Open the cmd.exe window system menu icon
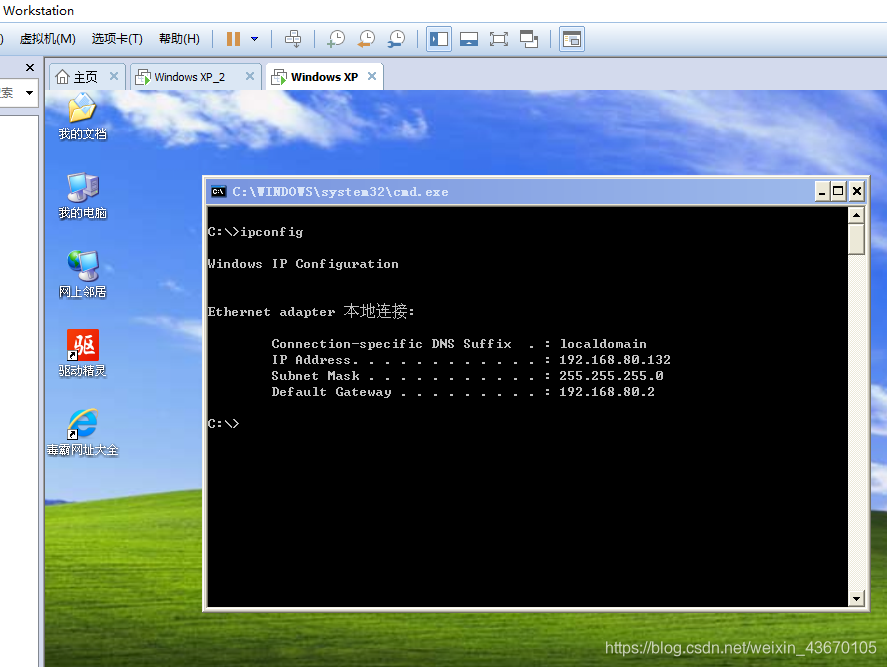This screenshot has height=667, width=887. tap(218, 192)
